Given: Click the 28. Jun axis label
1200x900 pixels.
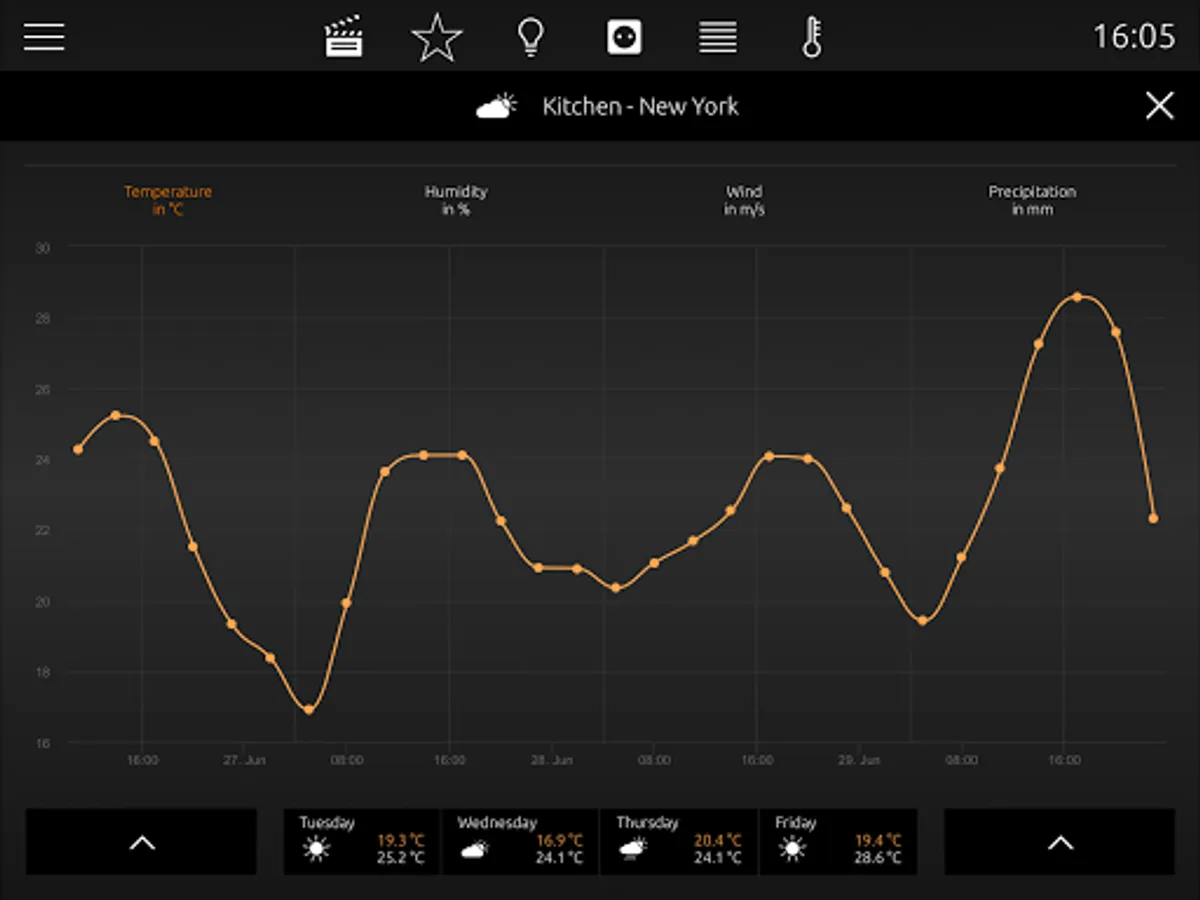Looking at the screenshot, I should [x=551, y=760].
